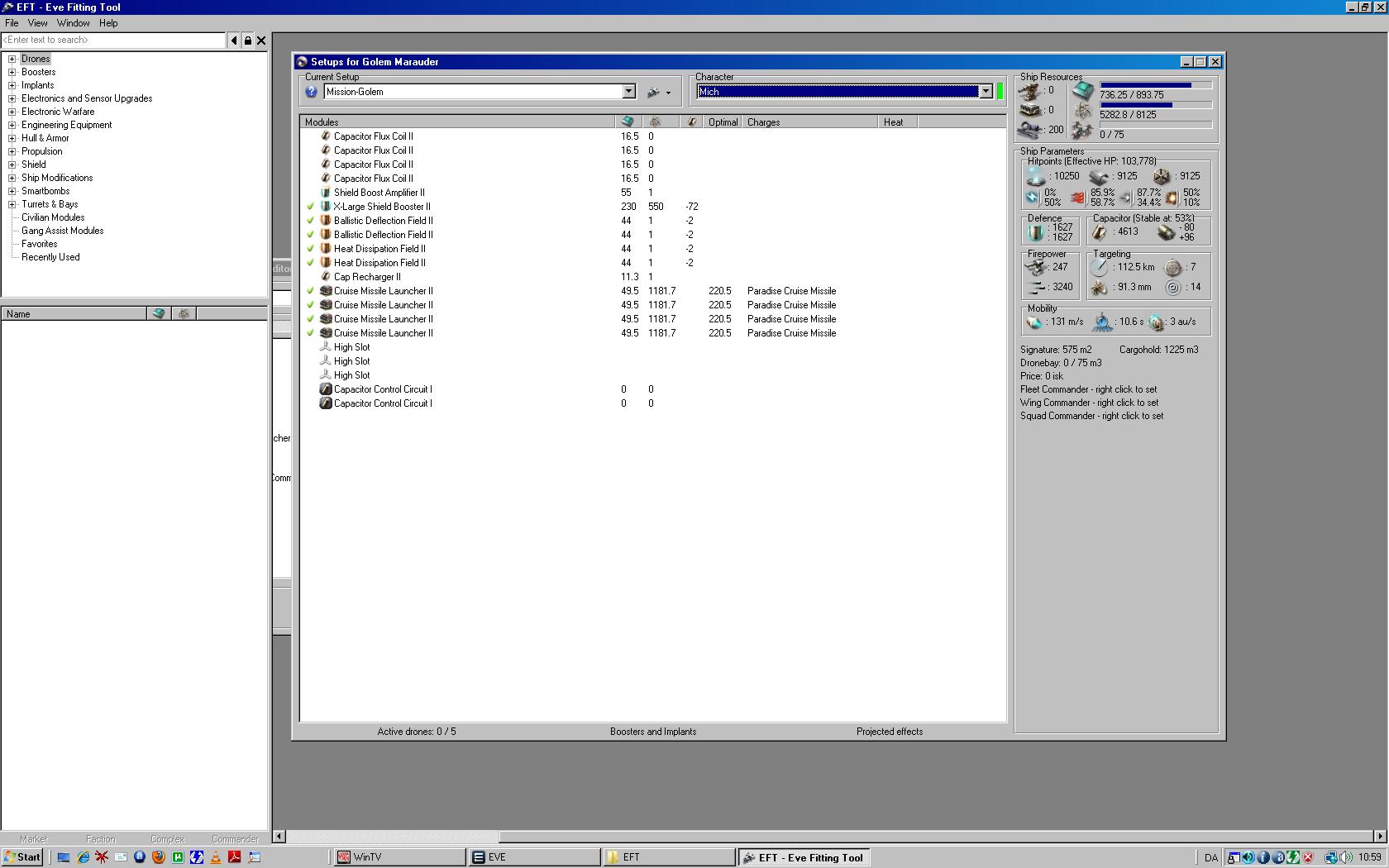
Task: Click the armor hitpoints icon
Action: point(1099,177)
